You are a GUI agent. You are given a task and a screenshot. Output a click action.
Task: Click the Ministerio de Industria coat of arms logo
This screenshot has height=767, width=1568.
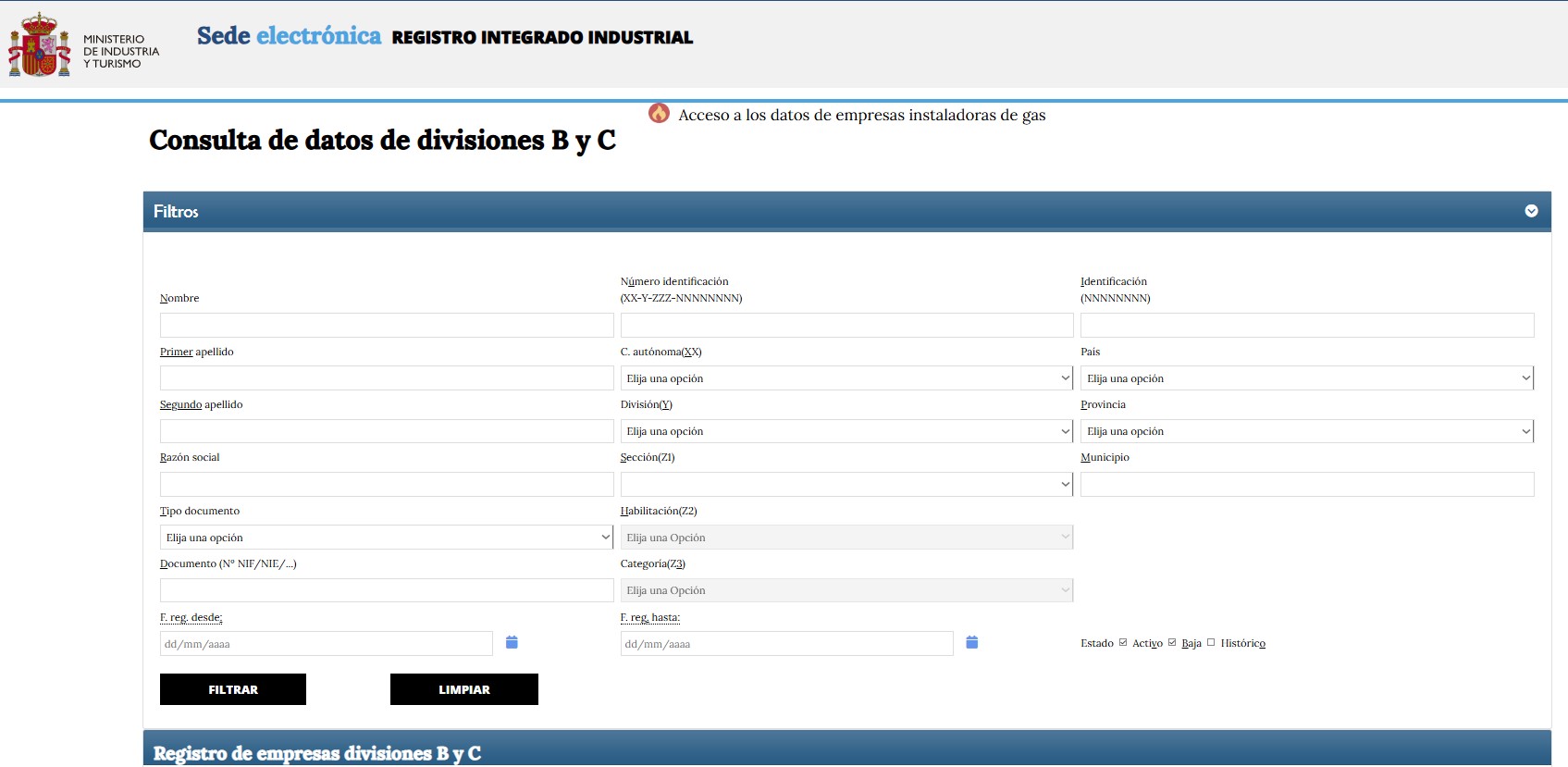pos(39,45)
